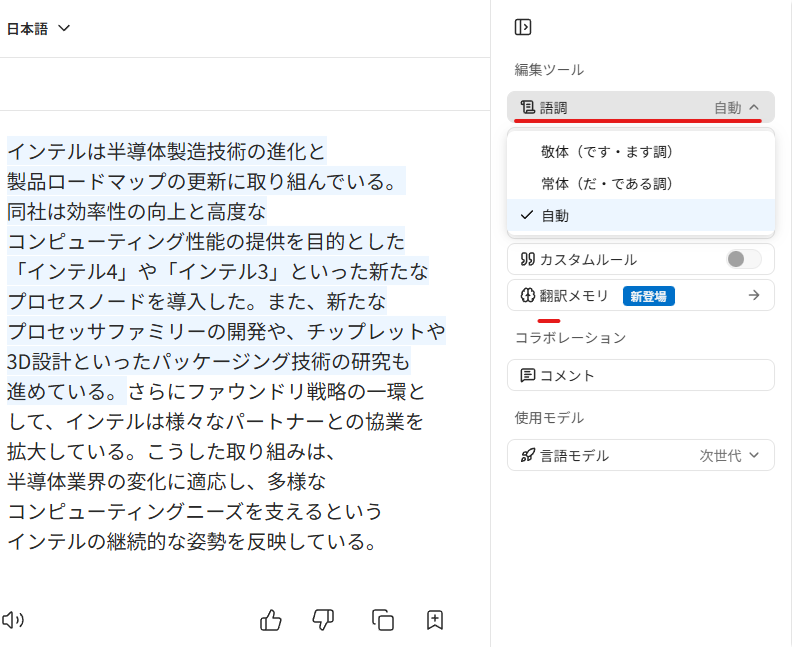Open the コメント button
The width and height of the screenshot is (792, 647).
point(640,375)
